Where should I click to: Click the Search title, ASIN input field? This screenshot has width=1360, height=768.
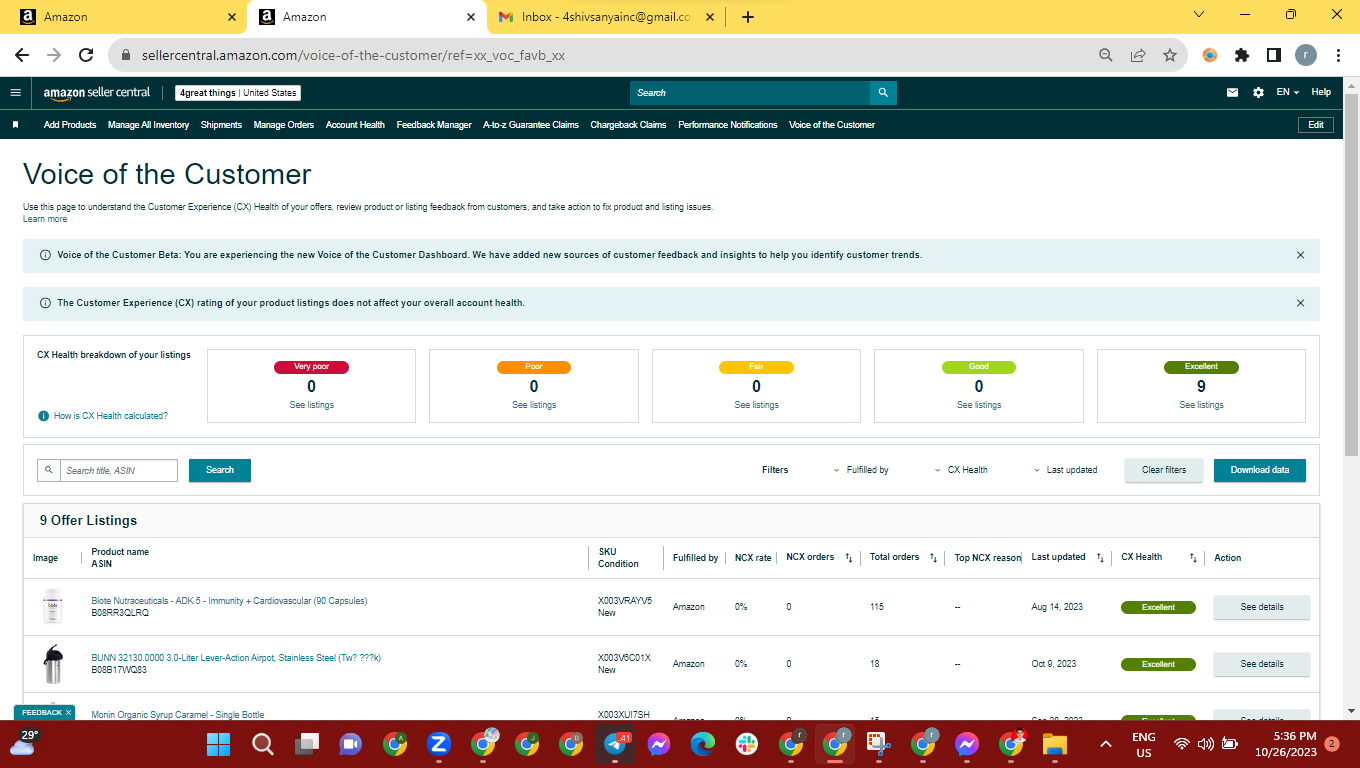coord(118,470)
